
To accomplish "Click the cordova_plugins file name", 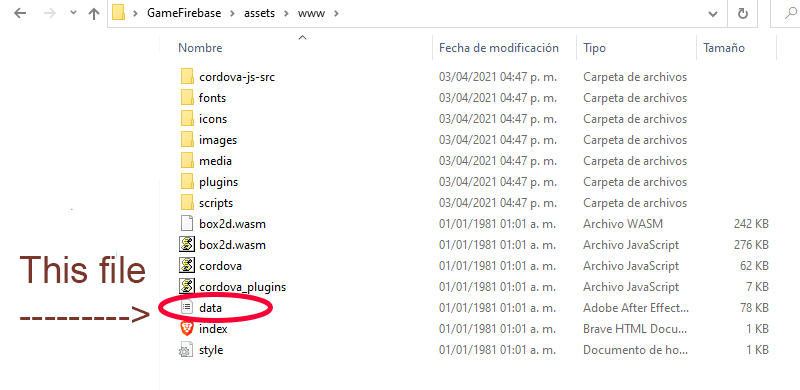I will coord(242,287).
